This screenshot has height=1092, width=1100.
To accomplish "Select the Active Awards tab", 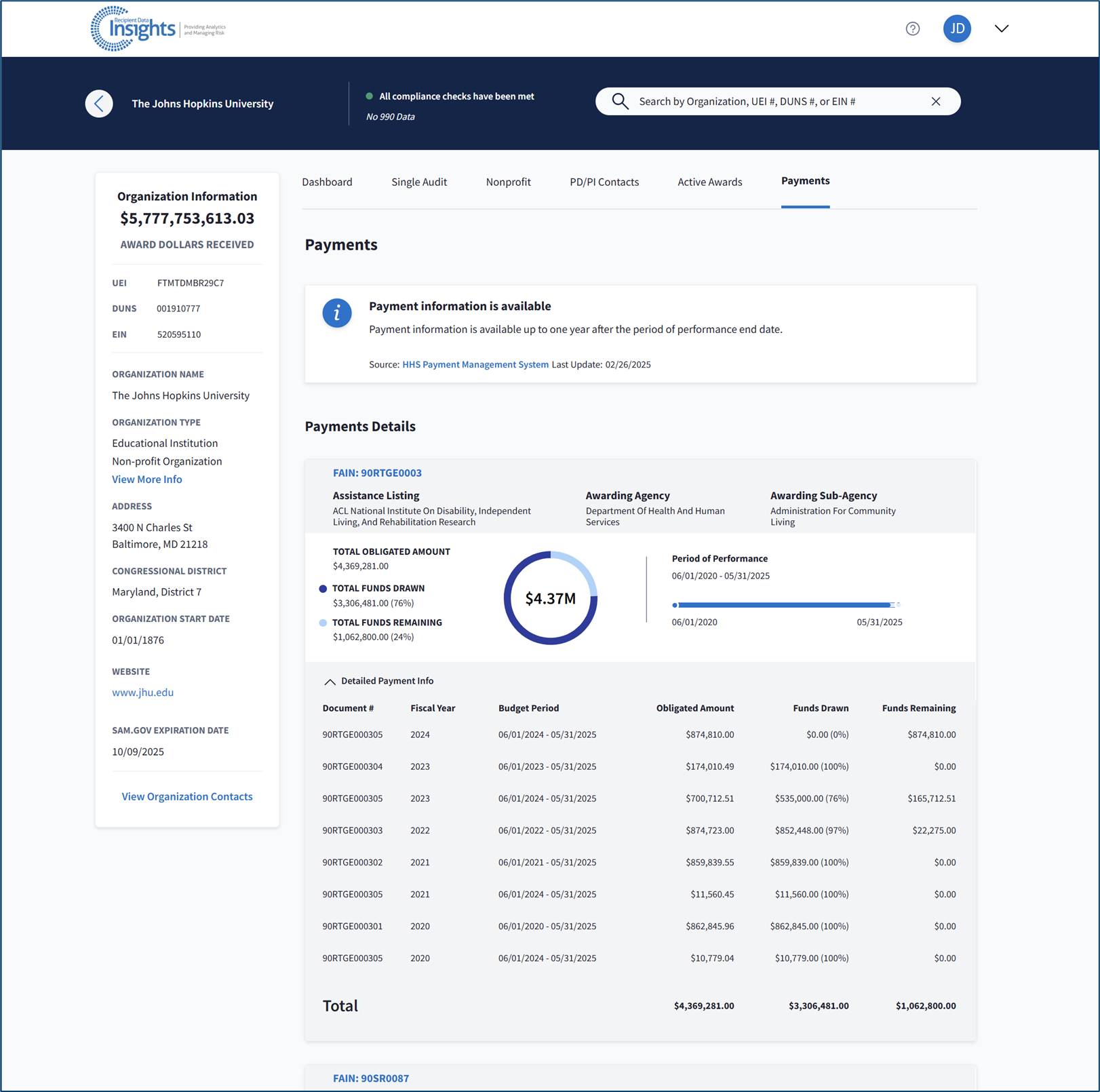I will [x=709, y=182].
